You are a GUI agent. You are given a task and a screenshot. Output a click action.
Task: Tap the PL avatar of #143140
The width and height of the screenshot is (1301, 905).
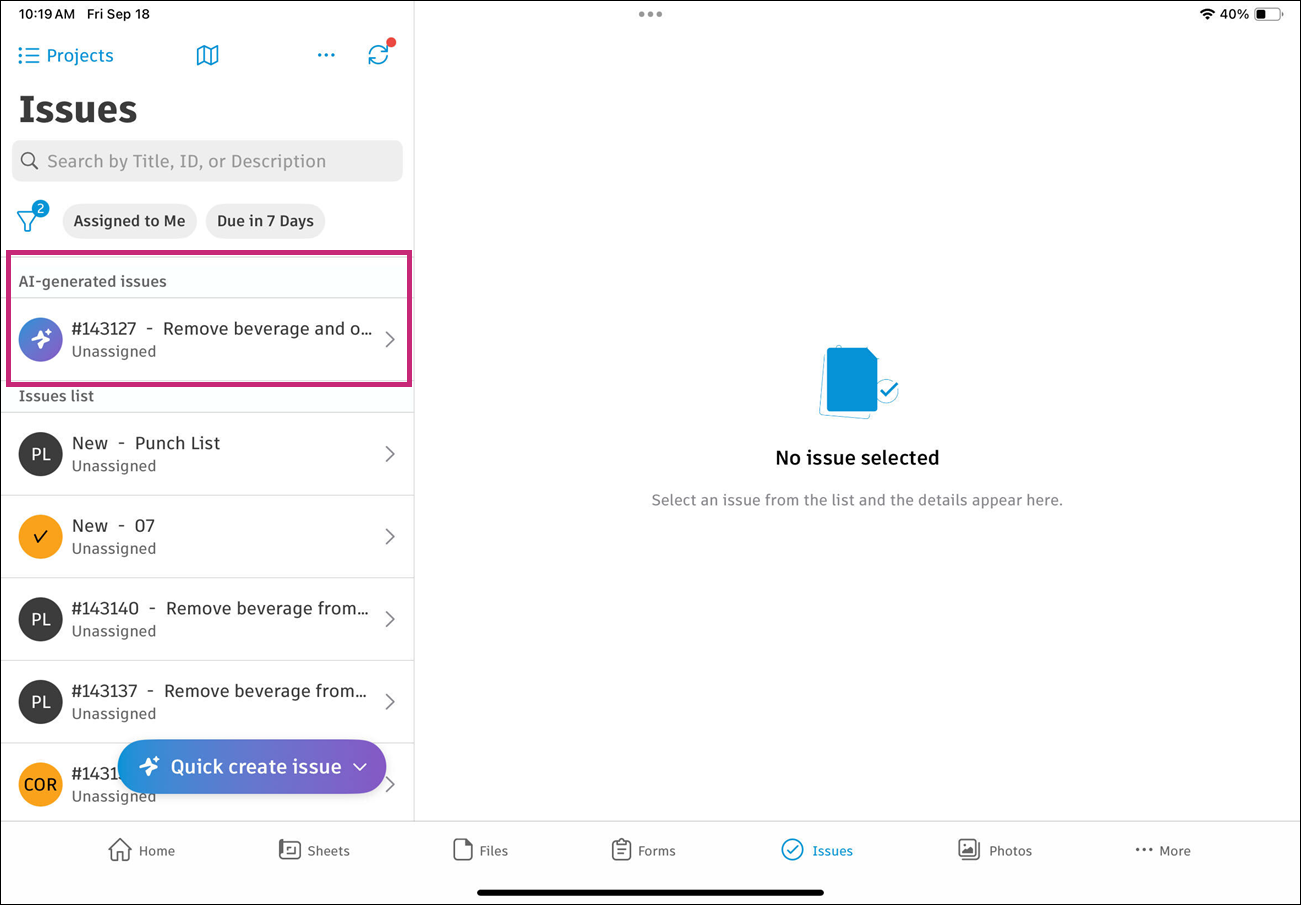pyautogui.click(x=41, y=619)
